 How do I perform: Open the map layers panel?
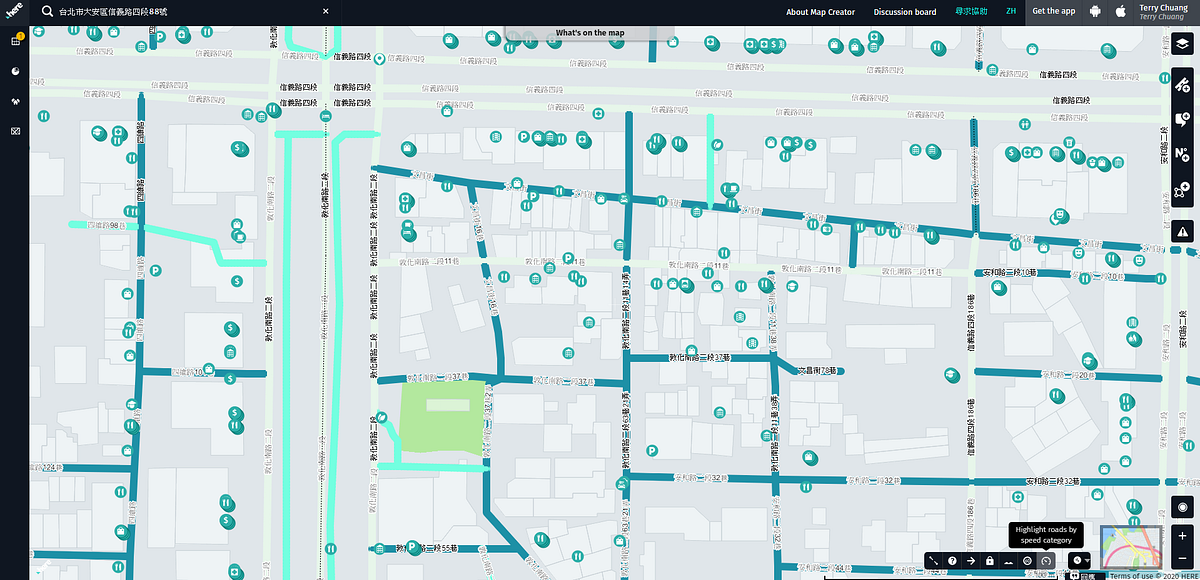click(x=1183, y=45)
